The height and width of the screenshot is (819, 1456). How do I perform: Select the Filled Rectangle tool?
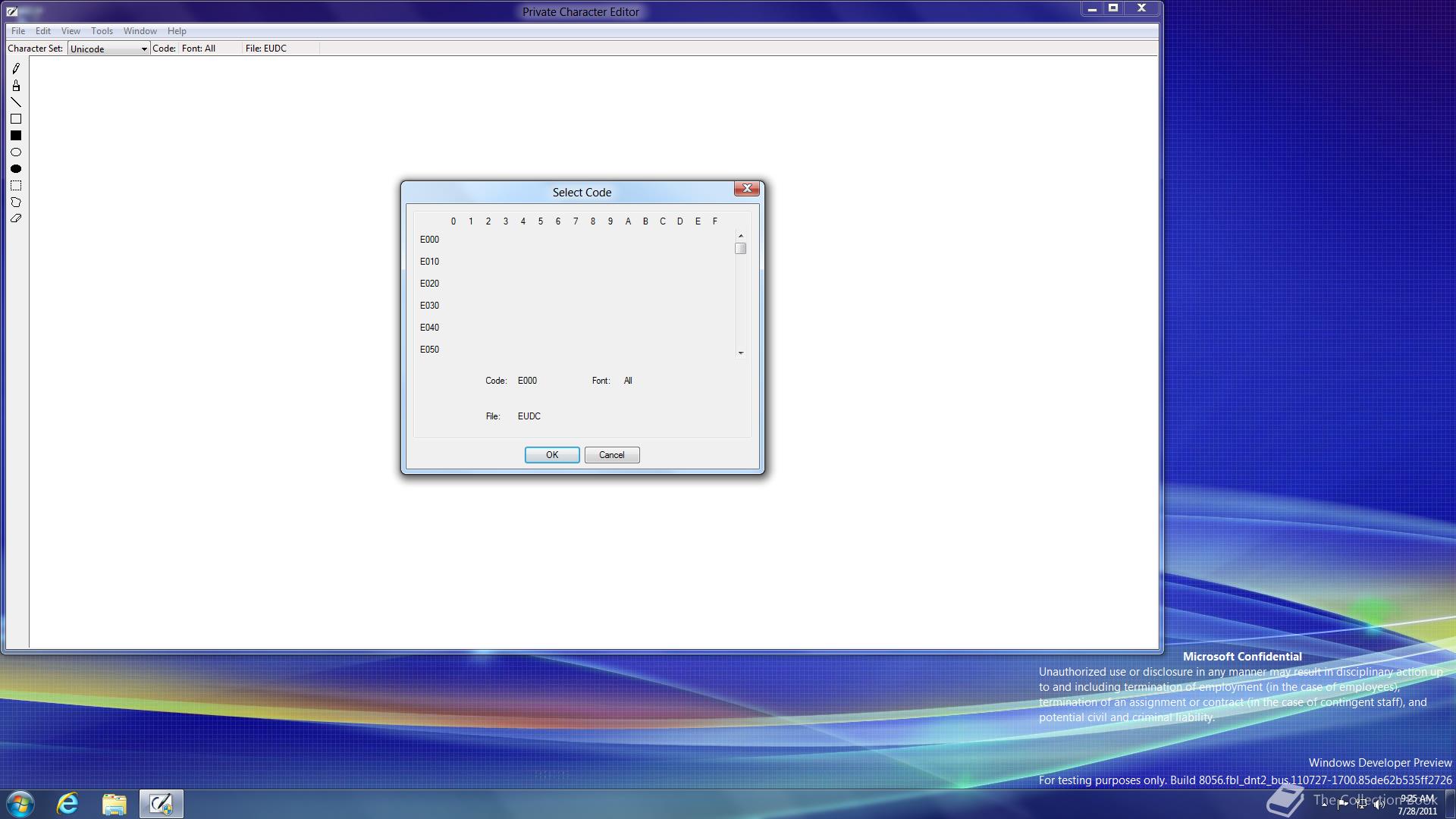click(16, 136)
